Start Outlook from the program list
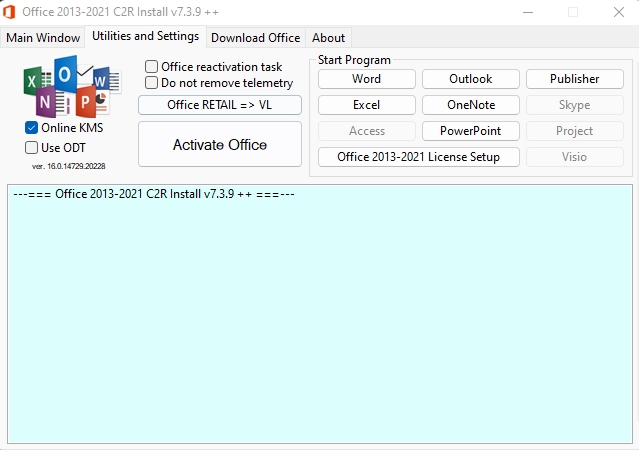This screenshot has width=639, height=450. click(470, 79)
